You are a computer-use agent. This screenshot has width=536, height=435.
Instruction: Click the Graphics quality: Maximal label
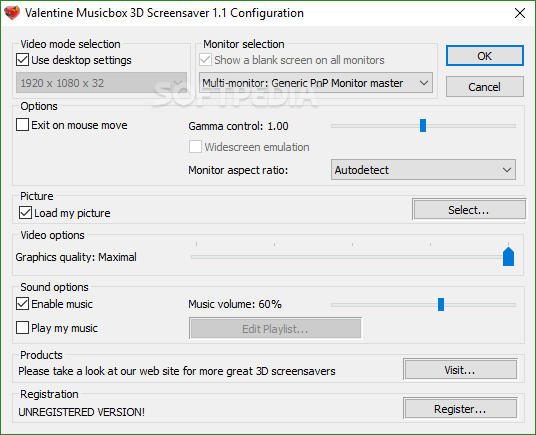pos(76,257)
